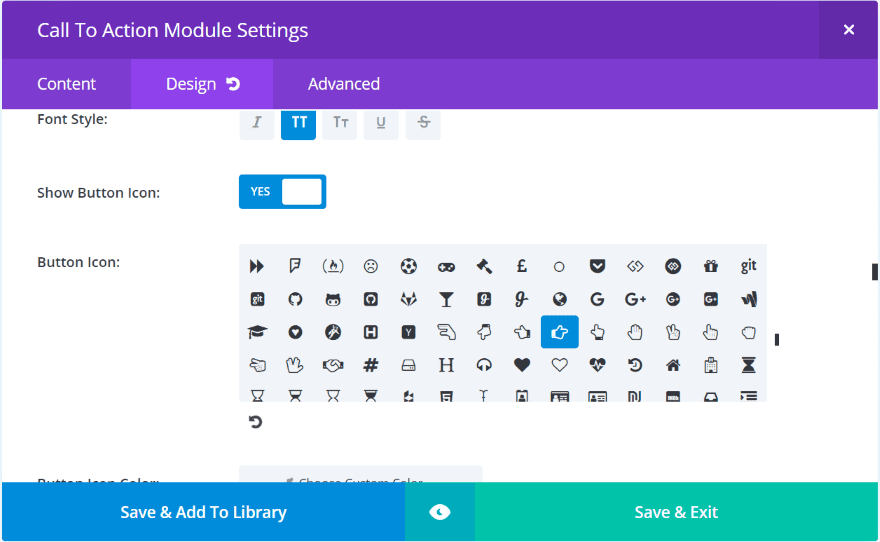Select the square Google Plus icon
The width and height of the screenshot is (880, 542).
[x=711, y=299]
